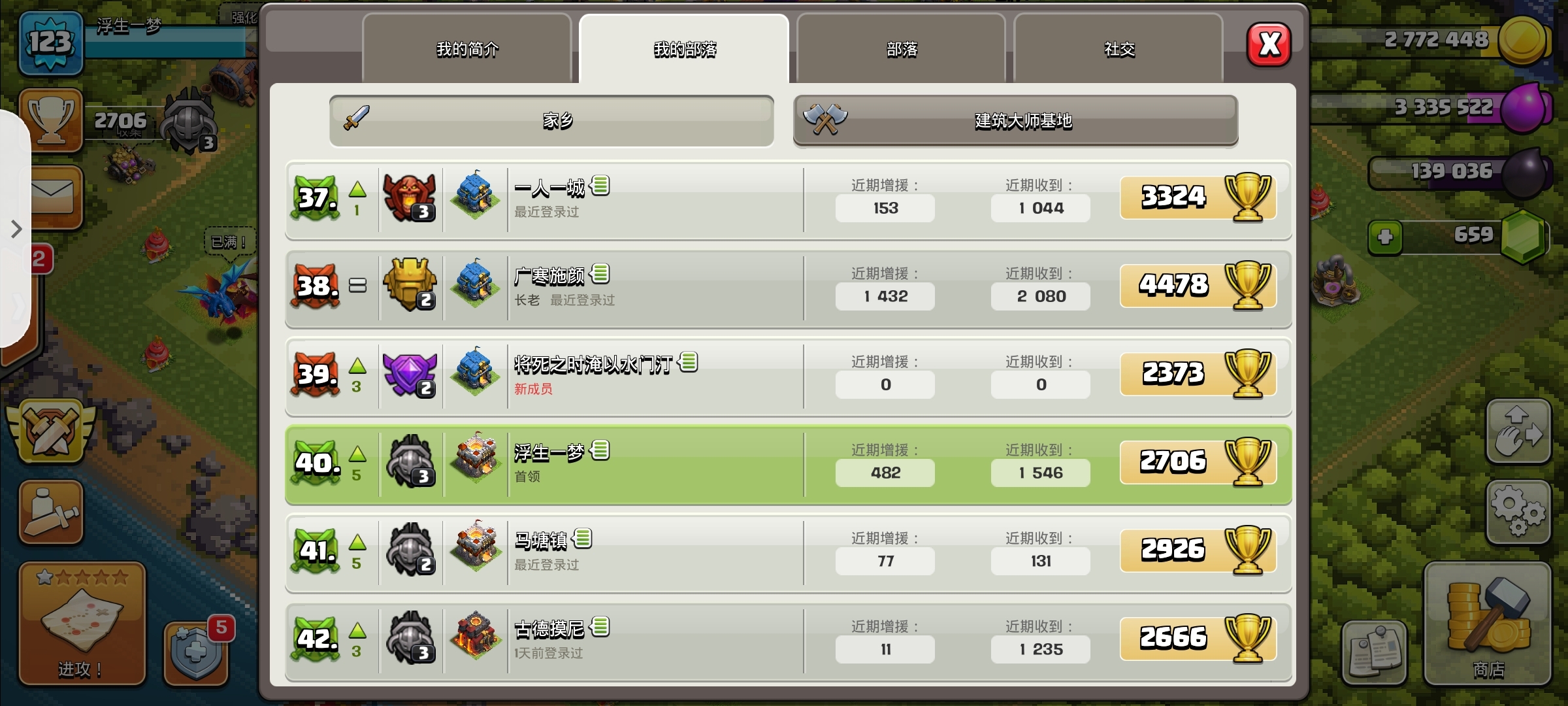This screenshot has height=706, width=1568.
Task: Open menu icon next to 浮生一梦
Action: 600,450
